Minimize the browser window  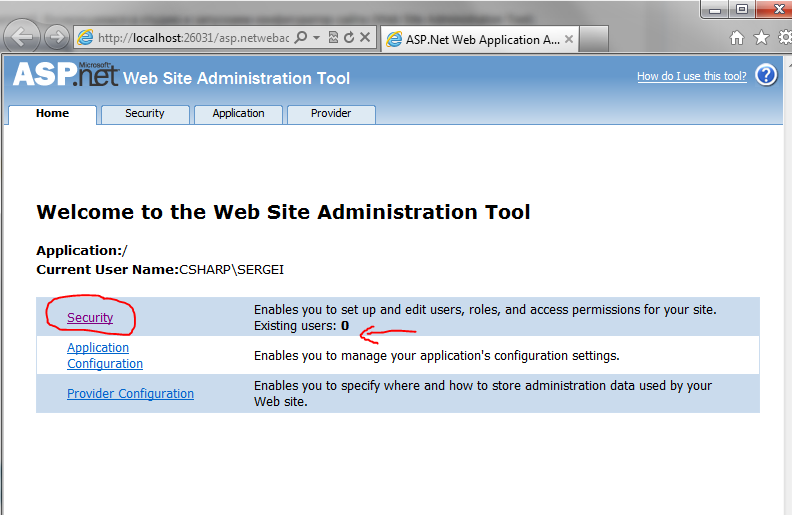click(715, 10)
